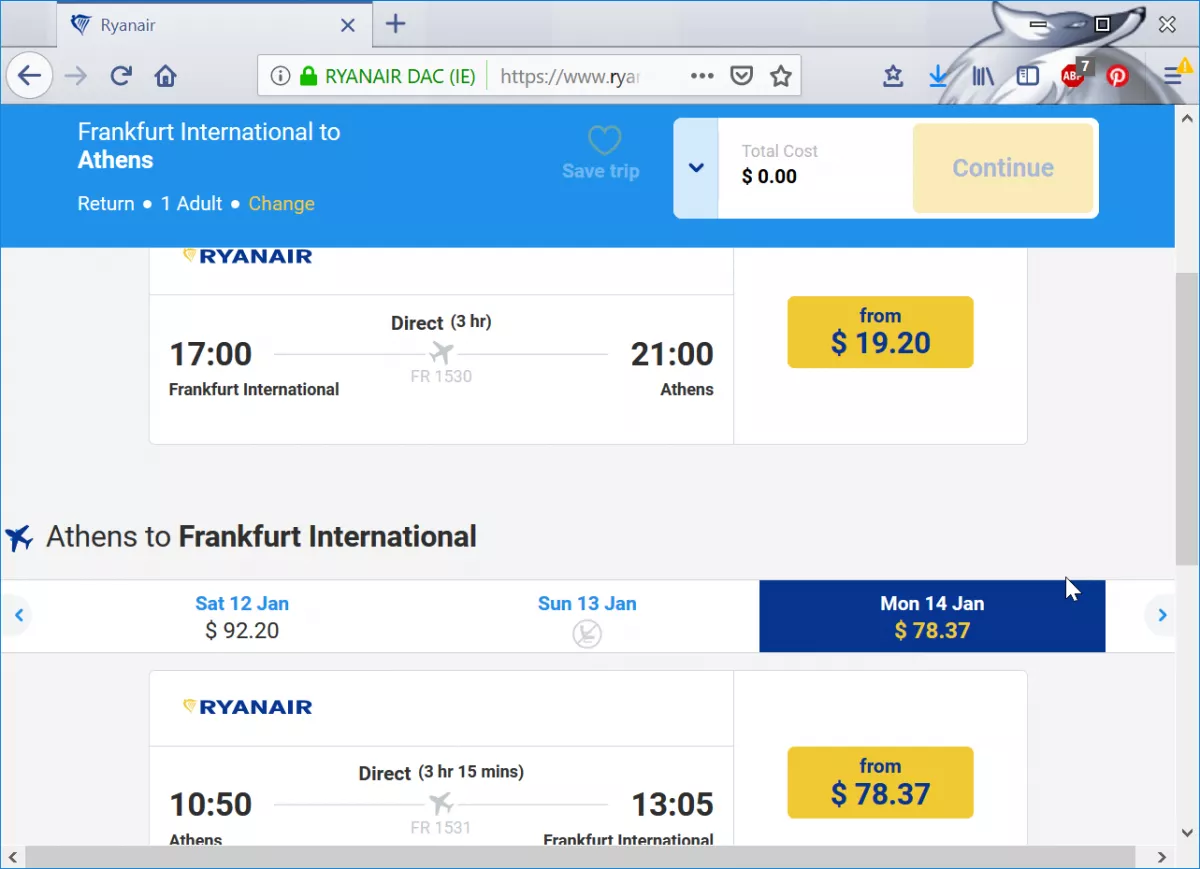This screenshot has height=869, width=1200.
Task: Show earlier return dates with left chevron
Action: (x=18, y=616)
